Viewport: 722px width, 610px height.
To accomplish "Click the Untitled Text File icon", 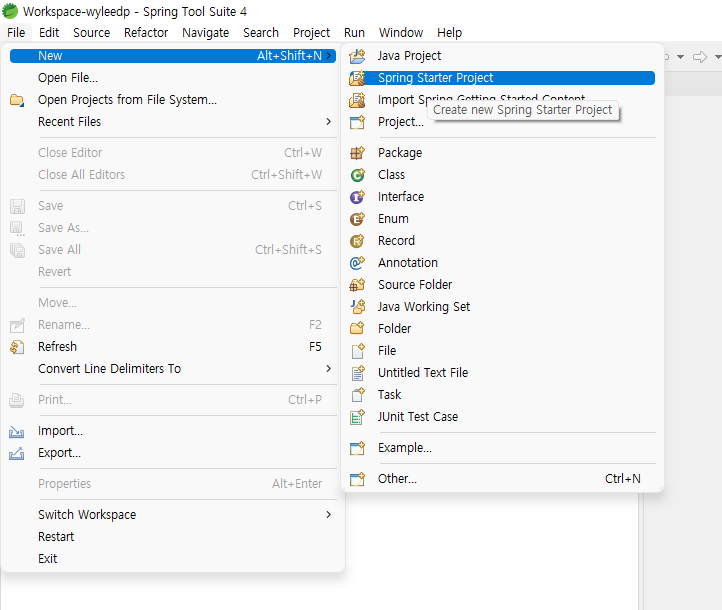I will [x=357, y=373].
